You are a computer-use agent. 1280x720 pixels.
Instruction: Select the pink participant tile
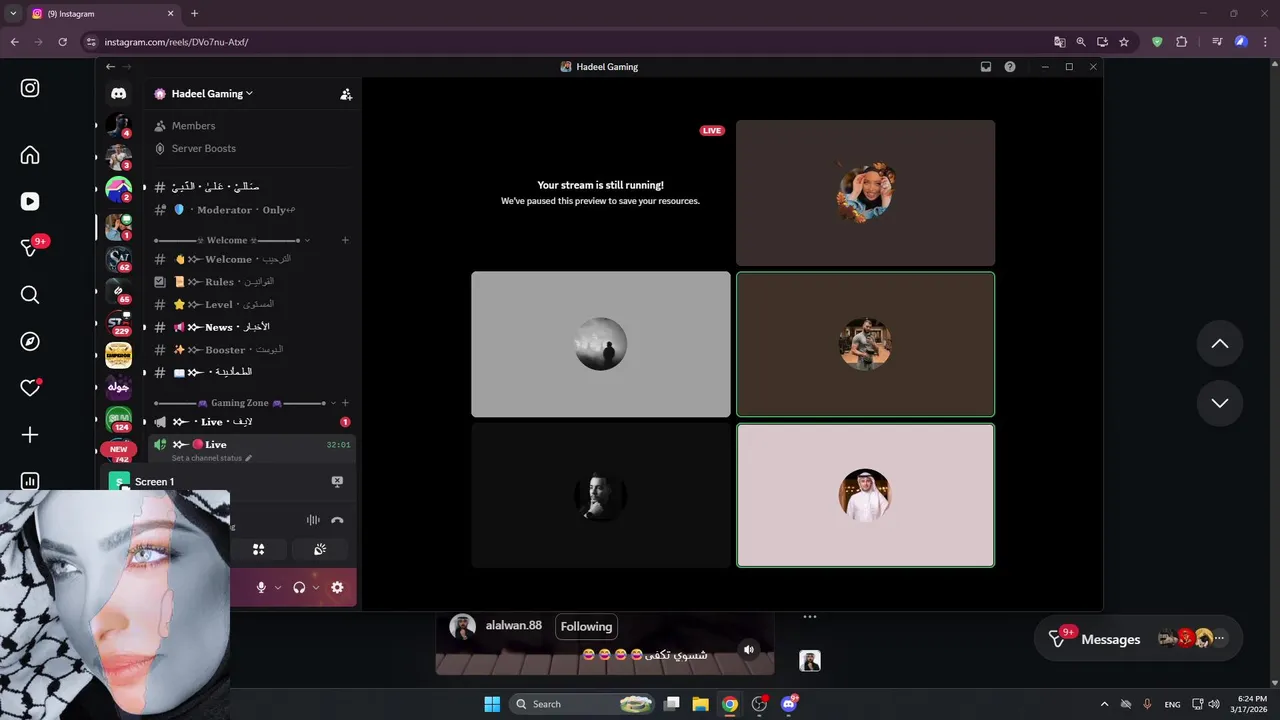pos(866,495)
